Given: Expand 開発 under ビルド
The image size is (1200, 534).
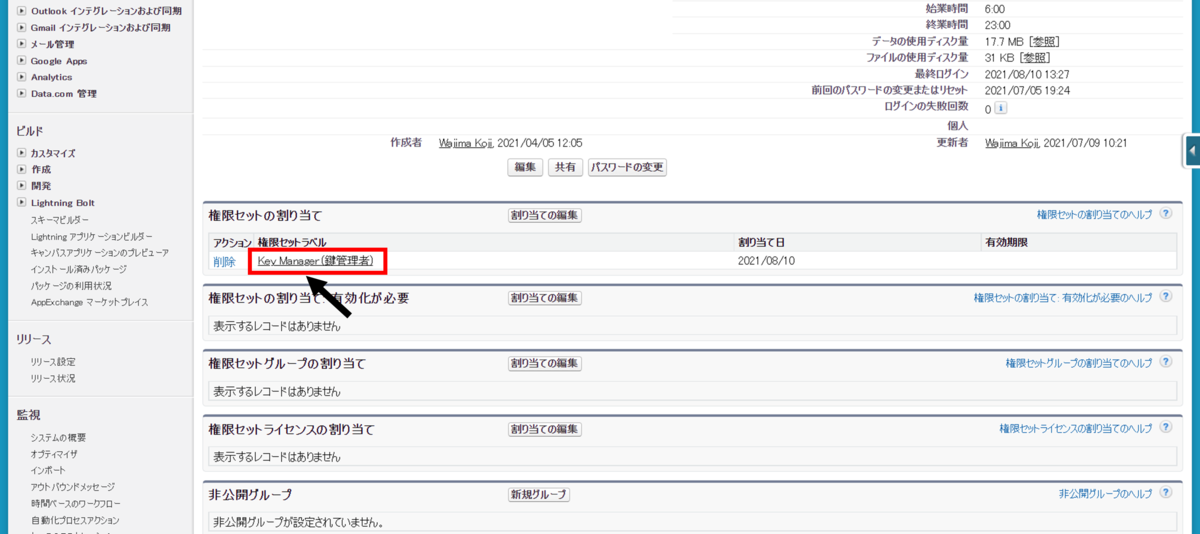Looking at the screenshot, I should click(22, 186).
